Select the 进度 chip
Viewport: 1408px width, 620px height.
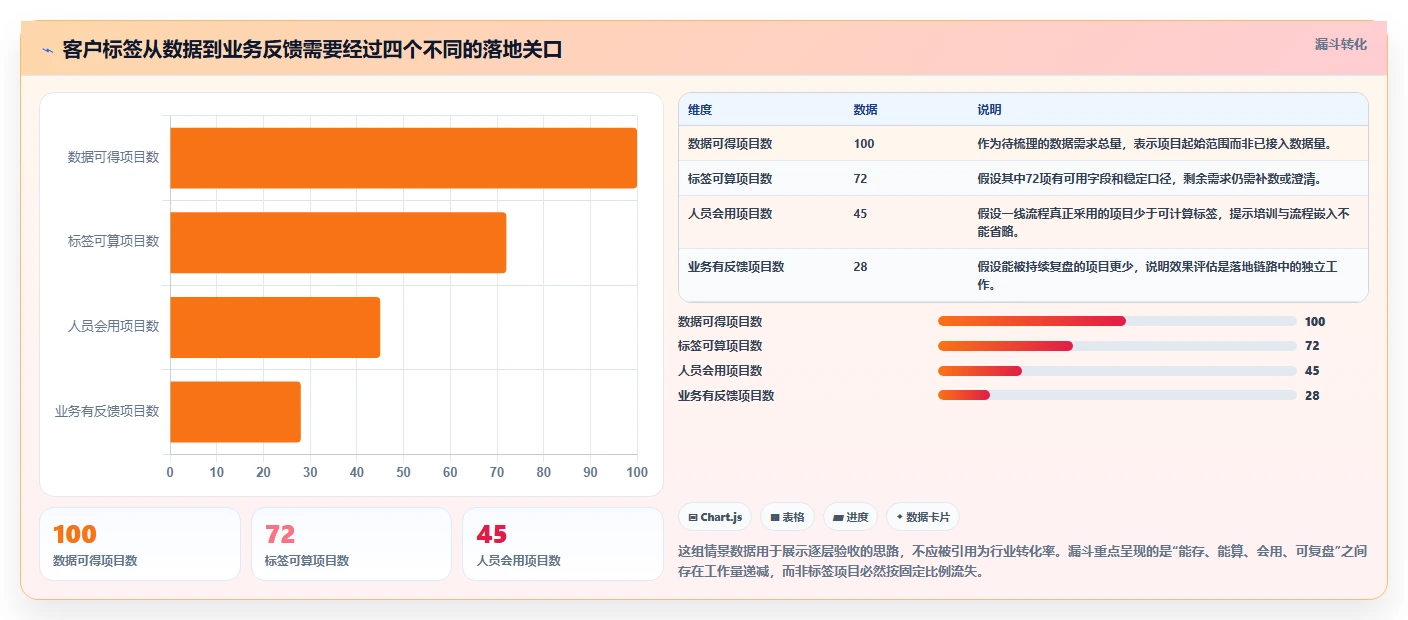point(851,517)
